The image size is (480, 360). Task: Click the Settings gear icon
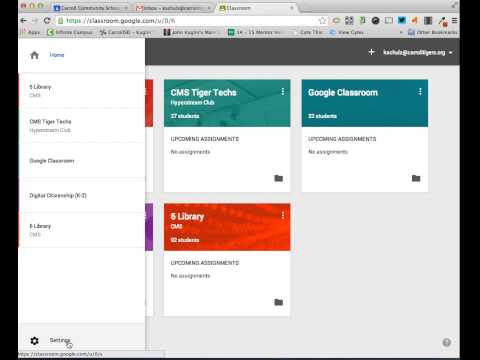(x=34, y=341)
